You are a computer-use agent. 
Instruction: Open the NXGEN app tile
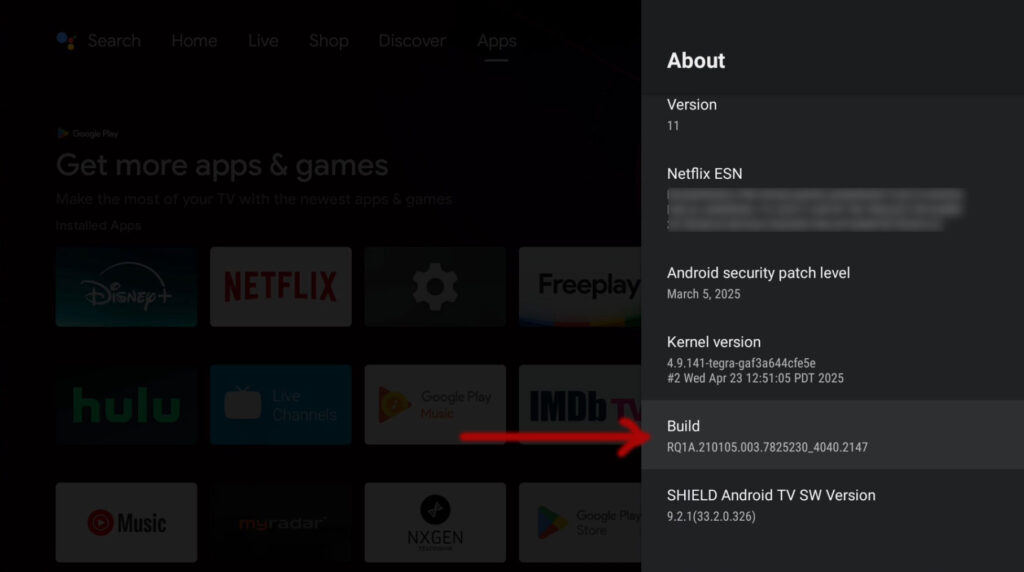(435, 522)
